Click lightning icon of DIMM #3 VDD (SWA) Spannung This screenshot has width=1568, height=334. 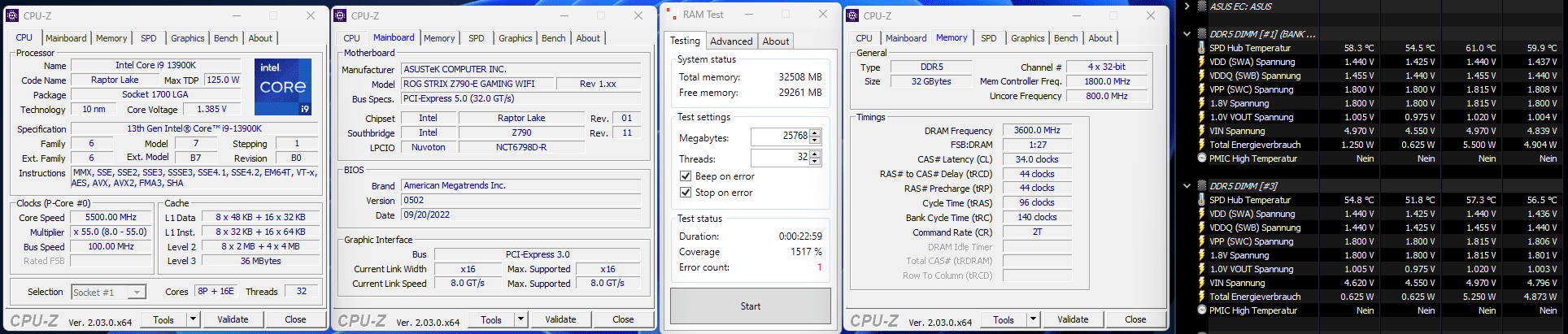[x=1202, y=214]
